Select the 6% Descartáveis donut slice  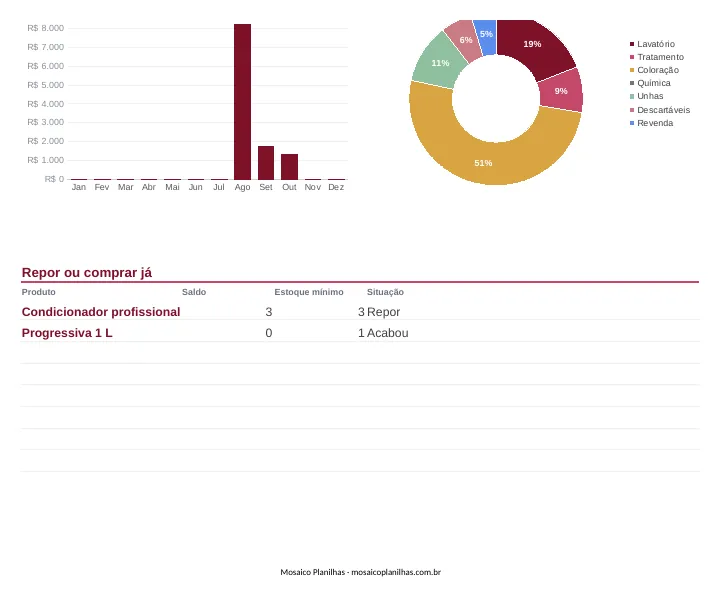(x=465, y=40)
